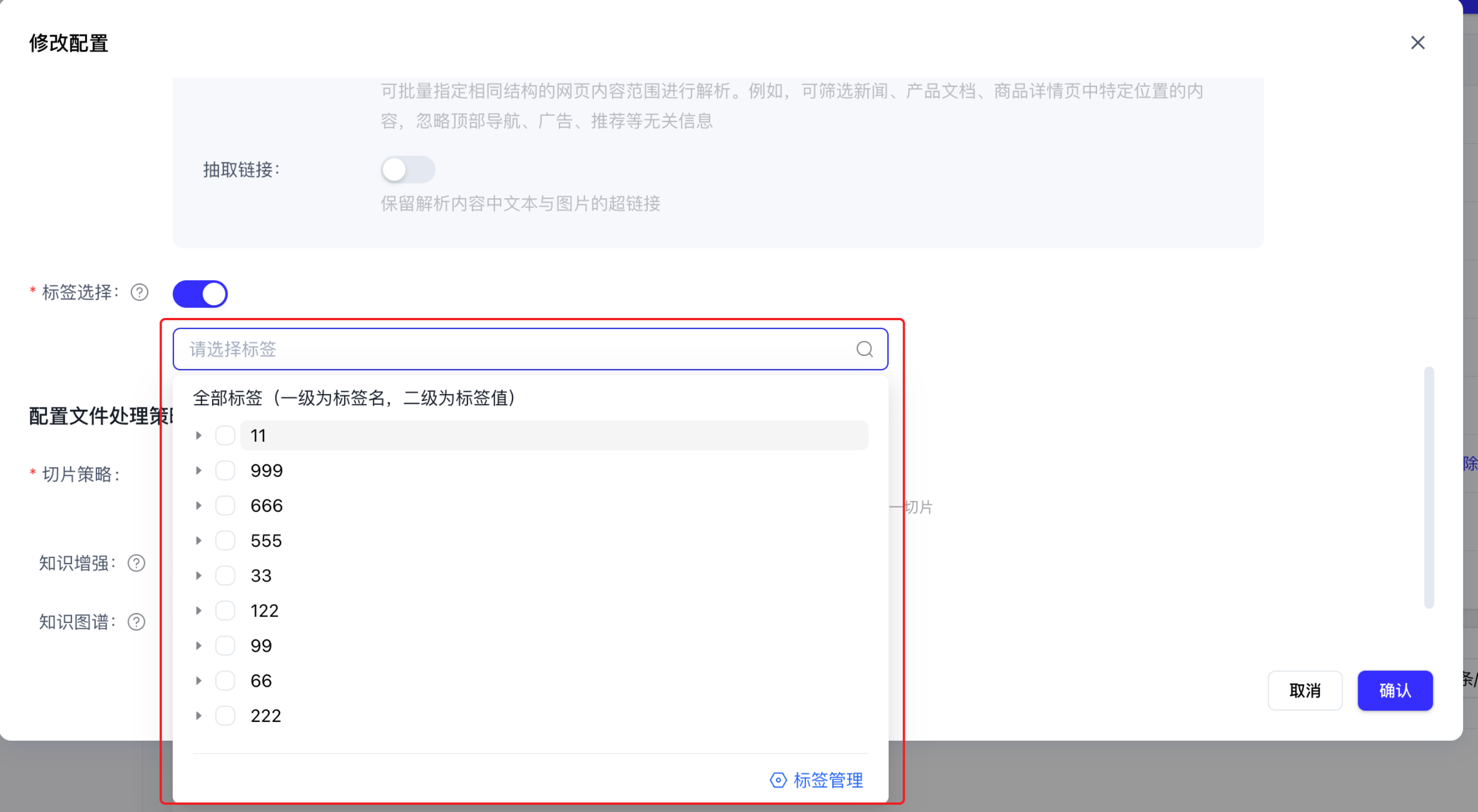Expand the tag 122 disclosure triangle

[198, 611]
